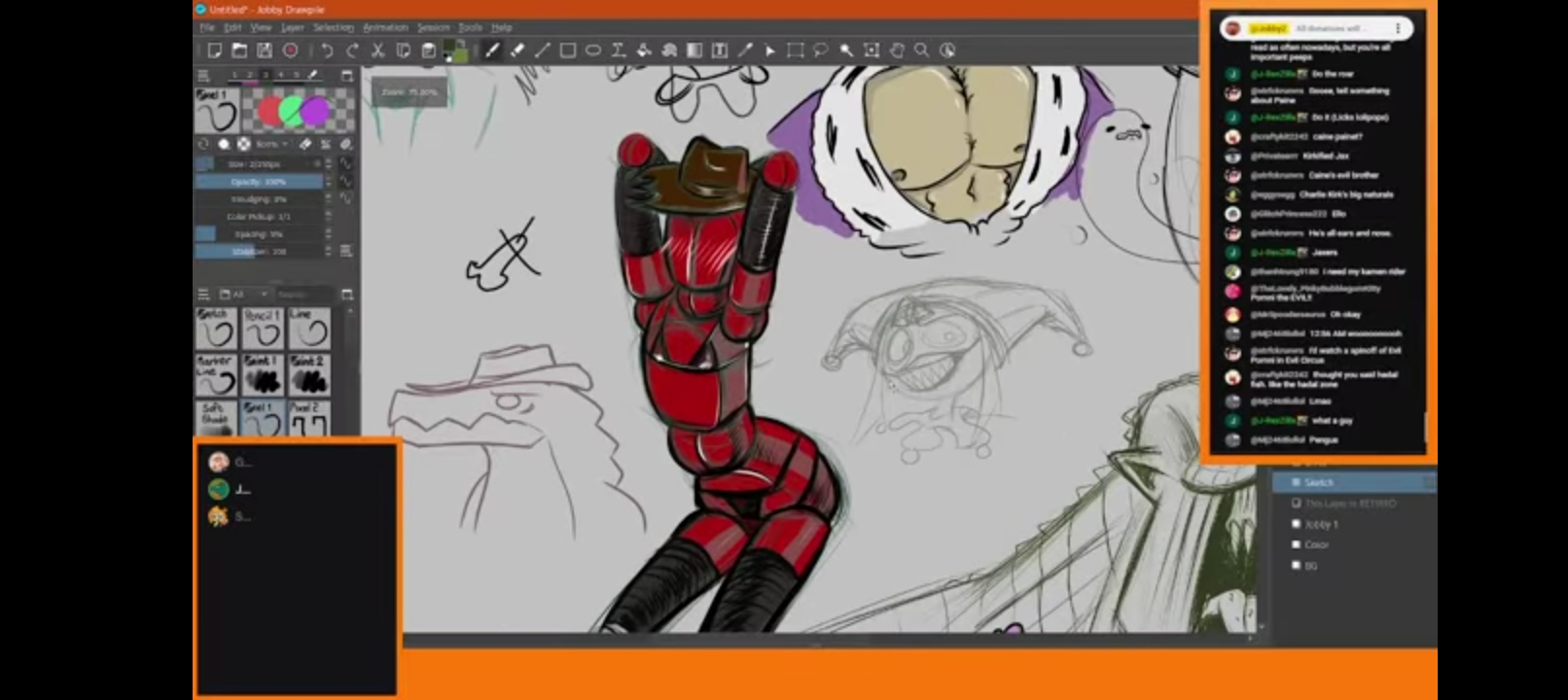Open the Session menu
Screen dimensions: 1568x700
[433, 27]
